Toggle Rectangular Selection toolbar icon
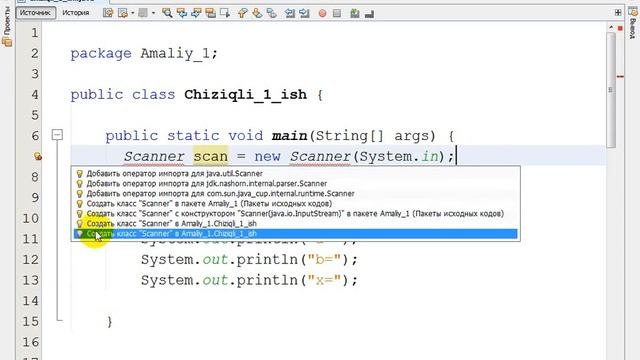The image size is (640, 360). [225, 13]
